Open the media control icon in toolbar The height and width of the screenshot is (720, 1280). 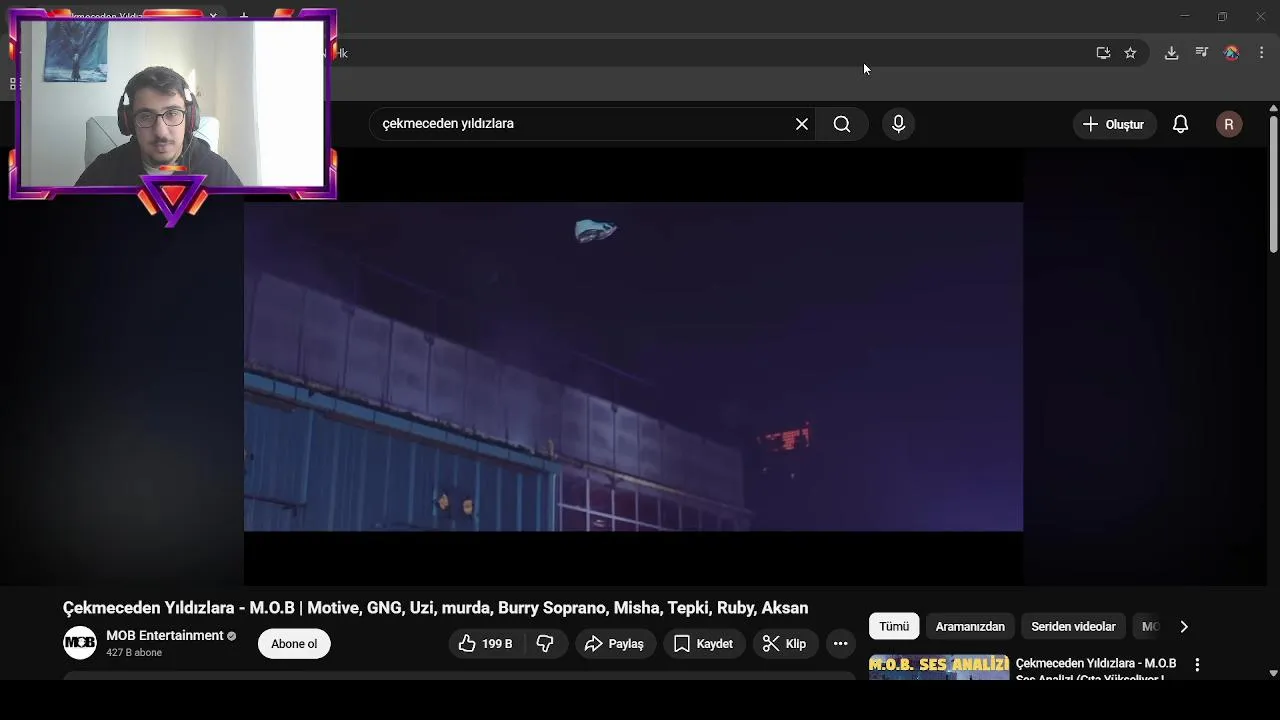pyautogui.click(x=1202, y=53)
